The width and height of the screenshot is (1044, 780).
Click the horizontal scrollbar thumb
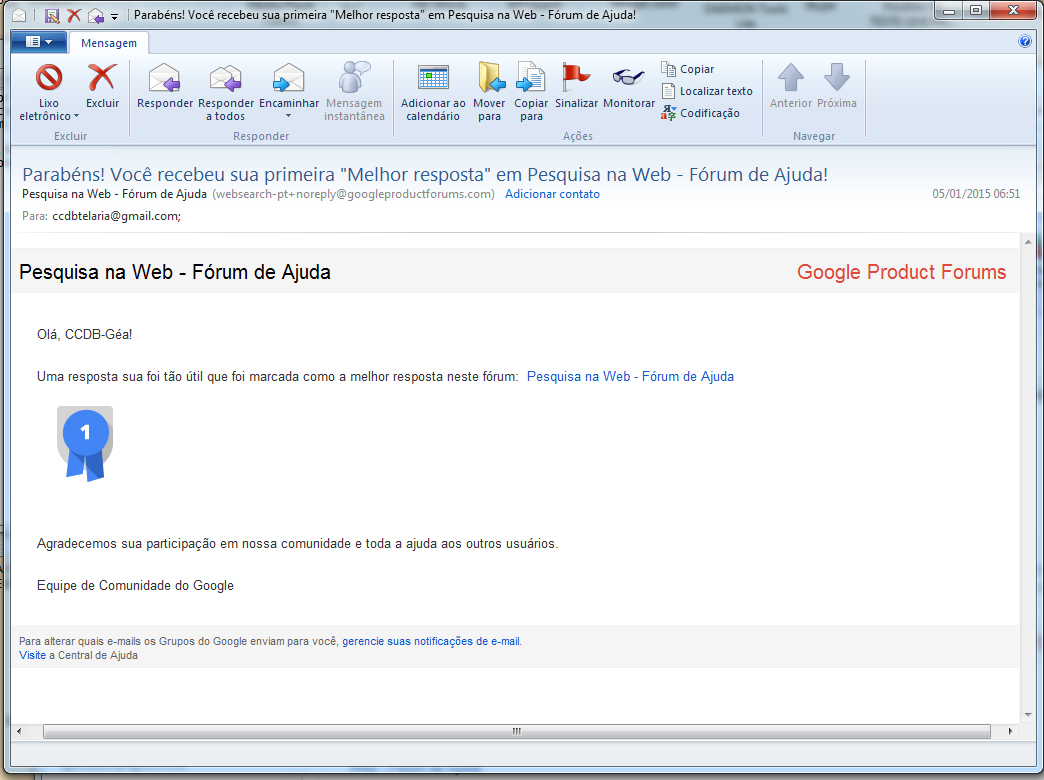point(516,732)
